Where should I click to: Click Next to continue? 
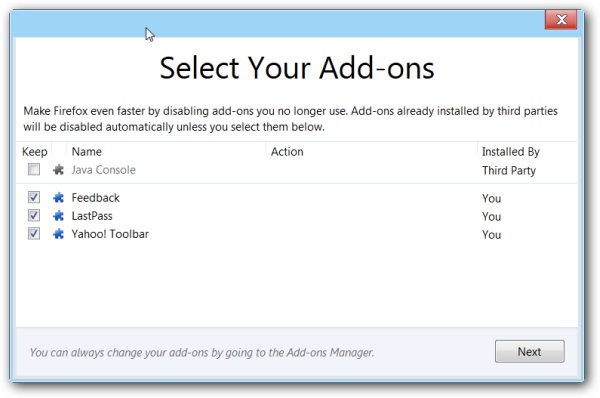point(530,351)
